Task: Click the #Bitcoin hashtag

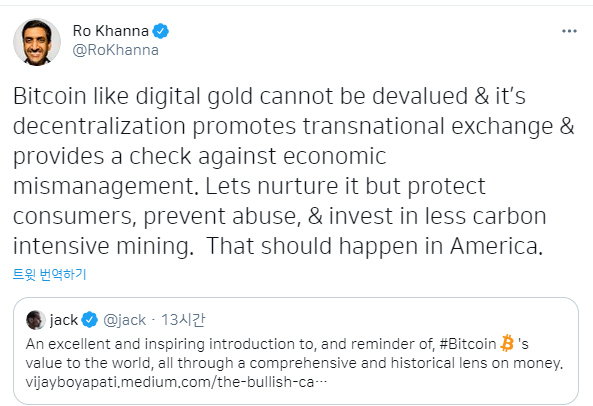Action: pos(468,344)
